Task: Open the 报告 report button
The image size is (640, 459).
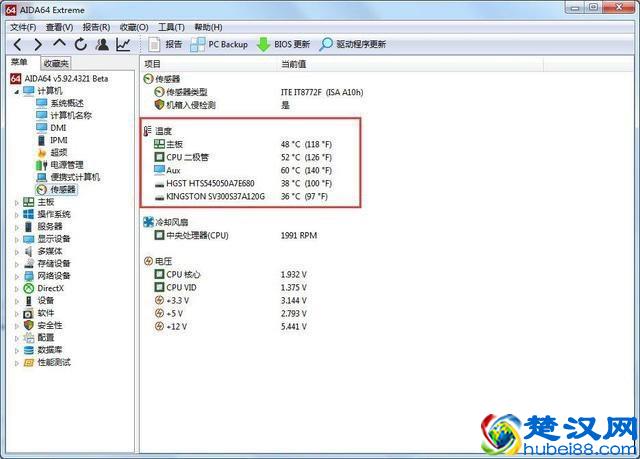Action: tap(164, 44)
